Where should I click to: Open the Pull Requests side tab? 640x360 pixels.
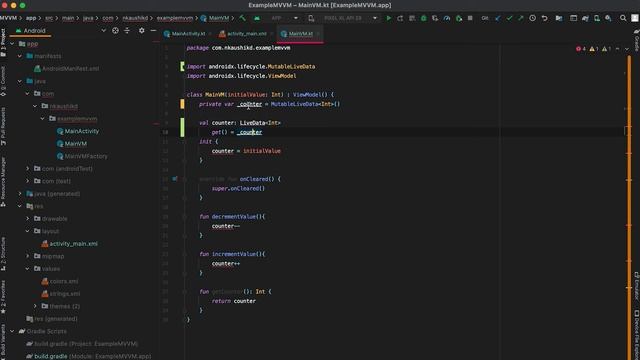point(3,126)
